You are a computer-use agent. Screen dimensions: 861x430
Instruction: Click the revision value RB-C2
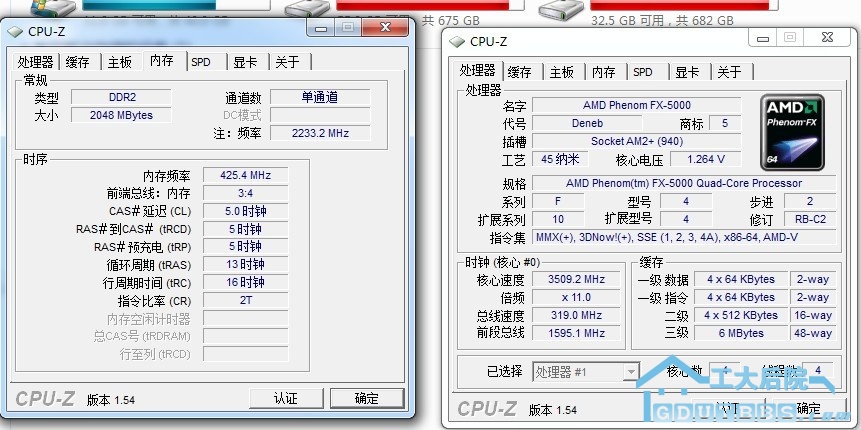pos(810,219)
